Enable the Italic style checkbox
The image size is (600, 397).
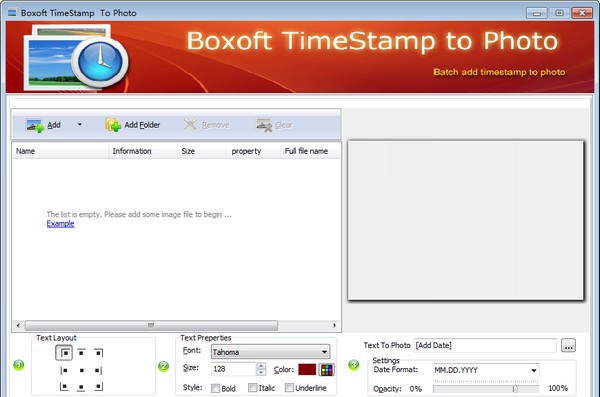pyautogui.click(x=253, y=388)
